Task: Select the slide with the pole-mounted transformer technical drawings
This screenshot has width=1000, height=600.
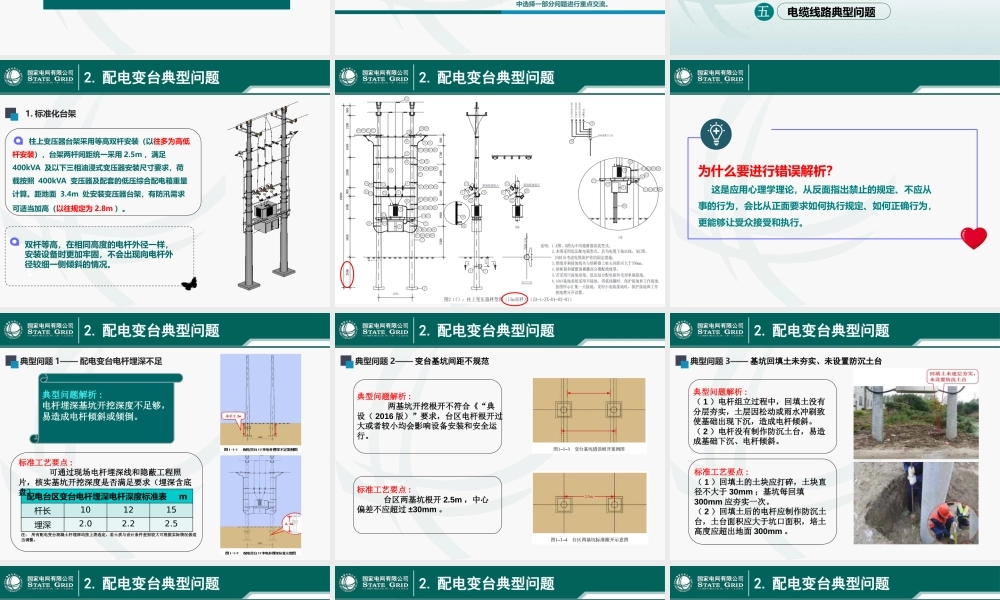Action: 499,184
